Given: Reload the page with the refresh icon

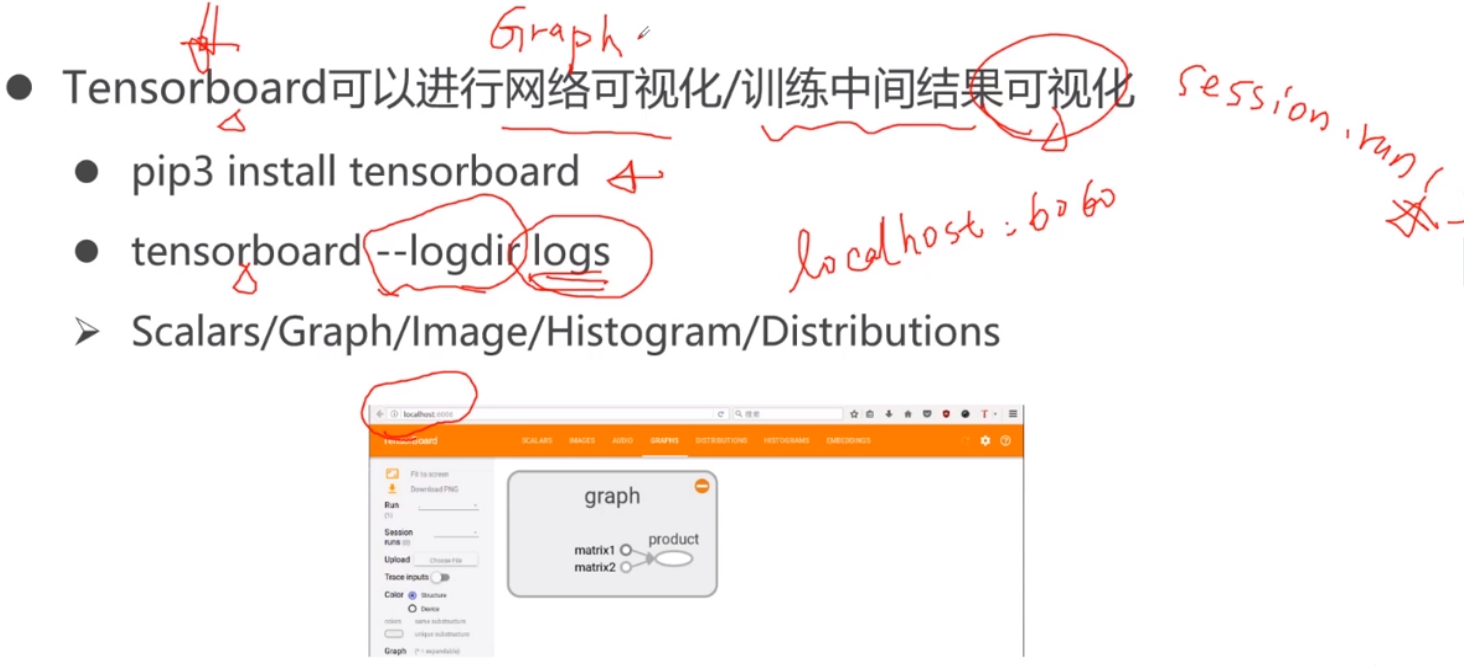Looking at the screenshot, I should [x=721, y=414].
